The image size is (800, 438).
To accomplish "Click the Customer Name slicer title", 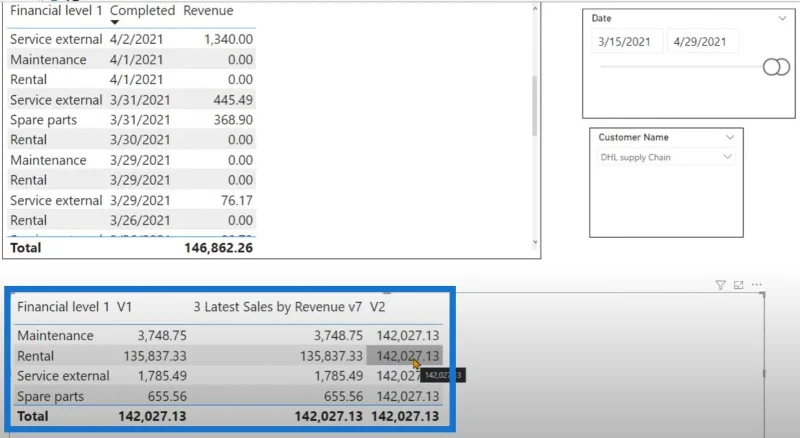I will [x=633, y=137].
